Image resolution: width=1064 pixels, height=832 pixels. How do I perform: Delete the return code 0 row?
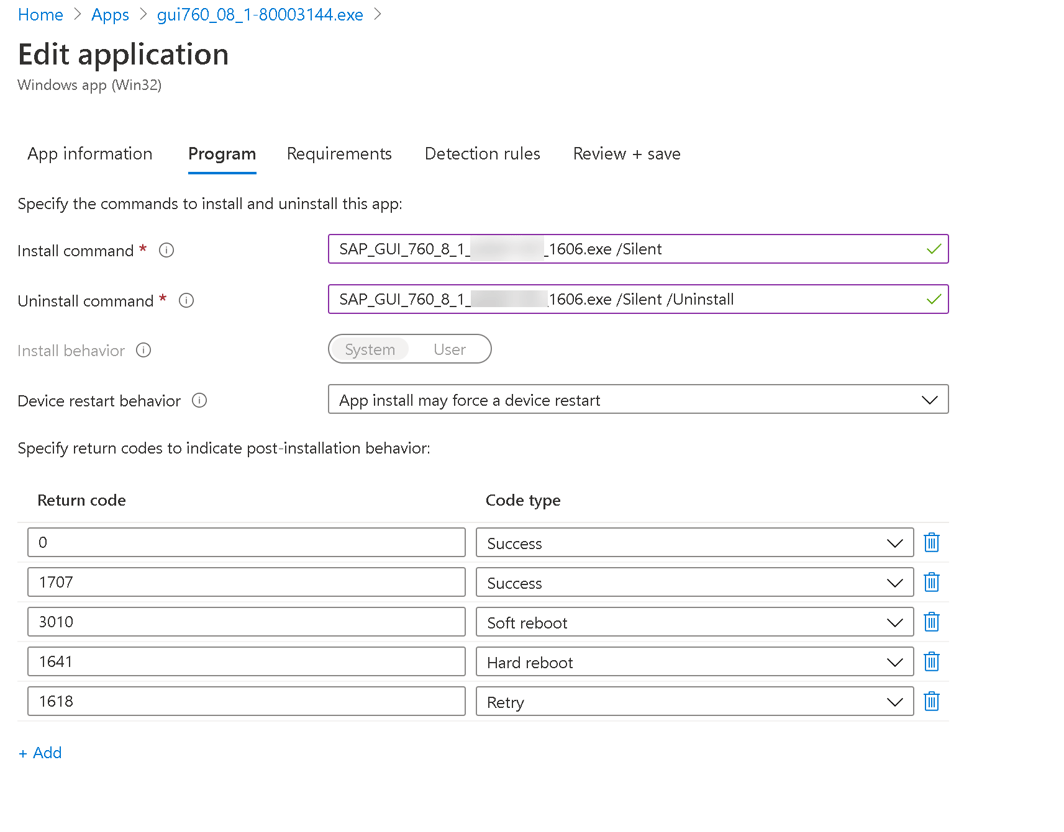click(x=931, y=542)
